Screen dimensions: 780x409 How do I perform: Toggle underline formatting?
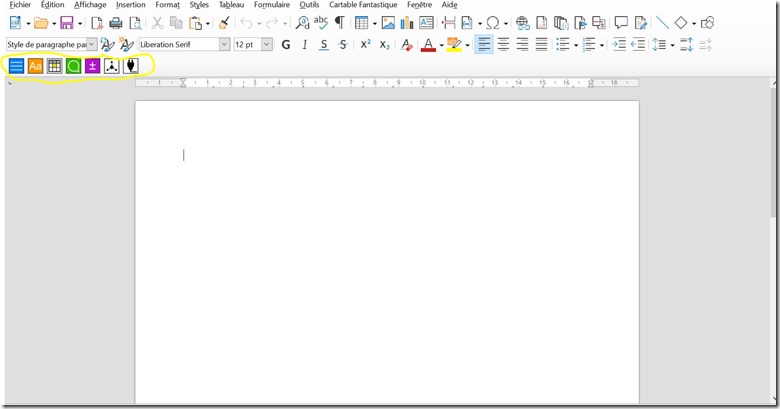click(x=324, y=45)
